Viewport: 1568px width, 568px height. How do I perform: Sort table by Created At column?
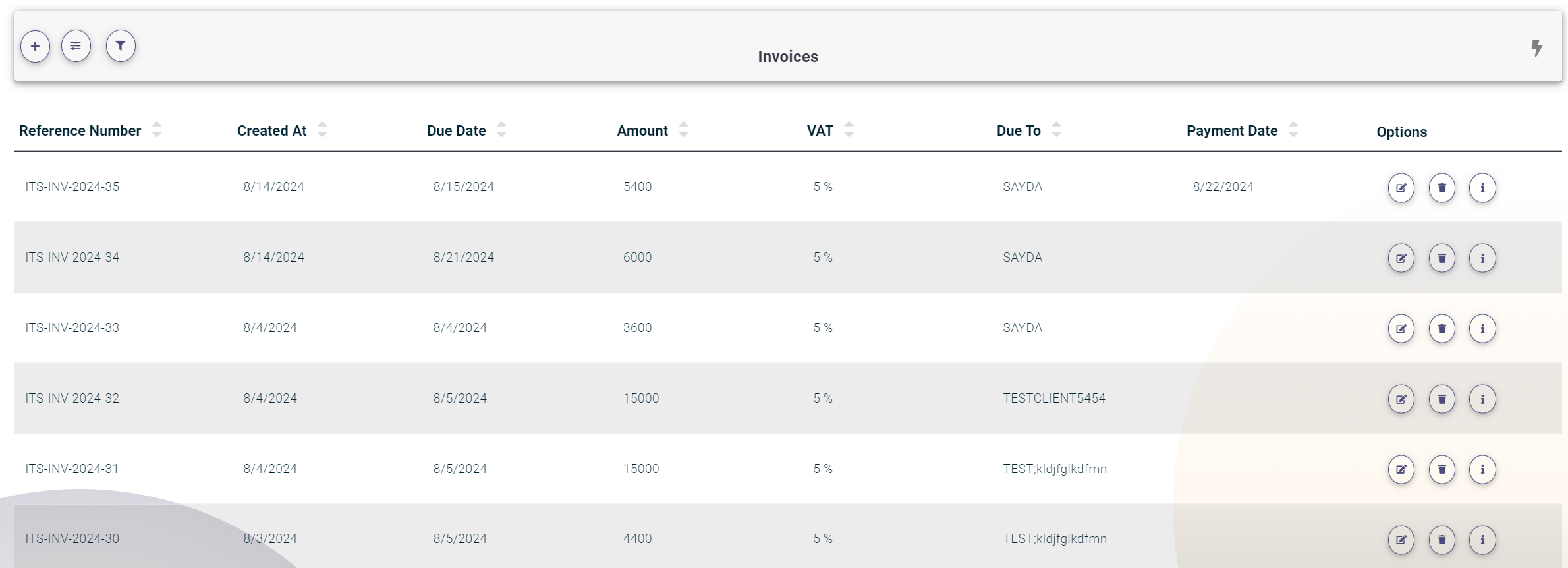(322, 130)
